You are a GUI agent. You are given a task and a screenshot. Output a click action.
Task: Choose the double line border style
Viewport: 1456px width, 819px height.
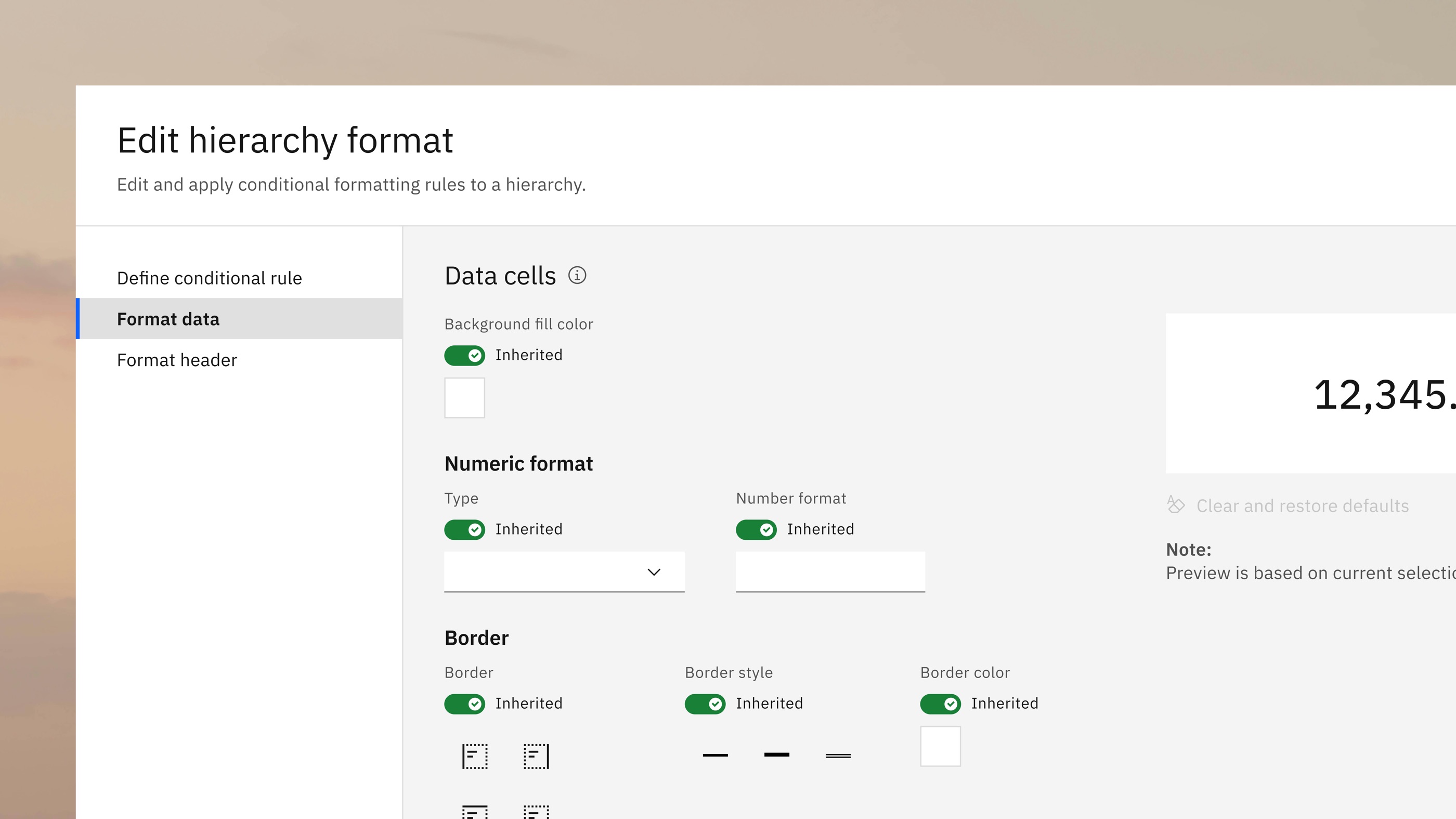point(838,756)
